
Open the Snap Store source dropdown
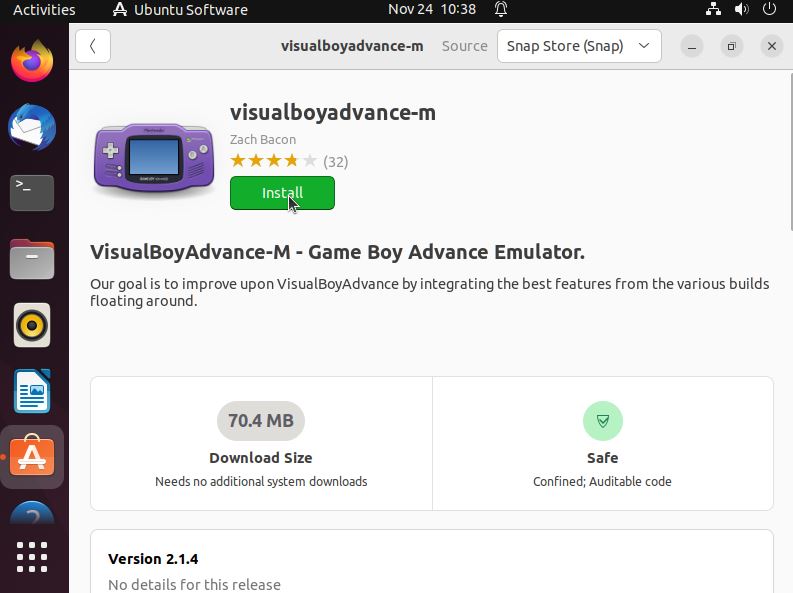(x=579, y=46)
